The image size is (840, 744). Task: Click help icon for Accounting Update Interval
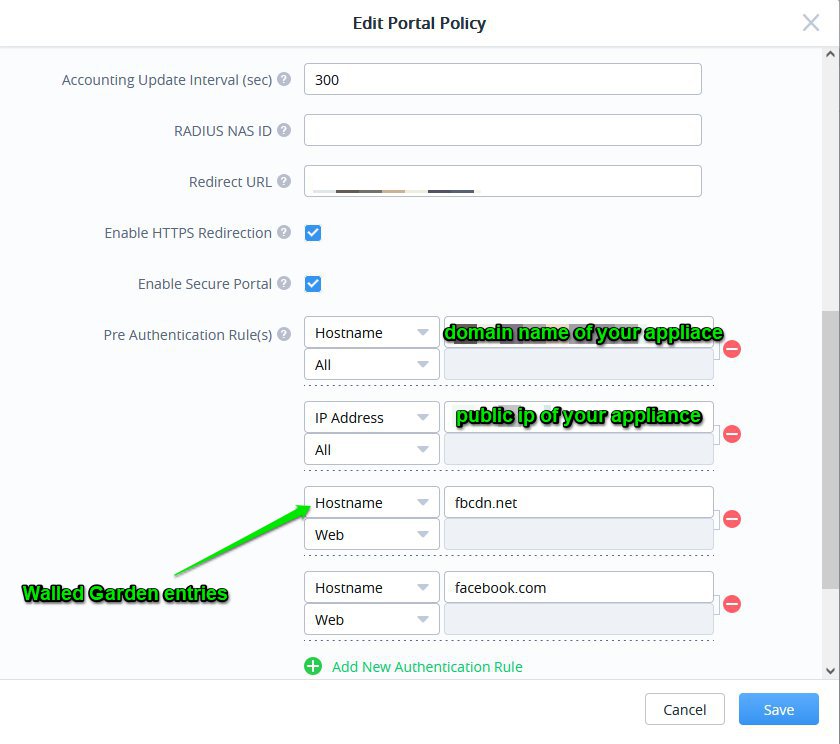click(284, 79)
